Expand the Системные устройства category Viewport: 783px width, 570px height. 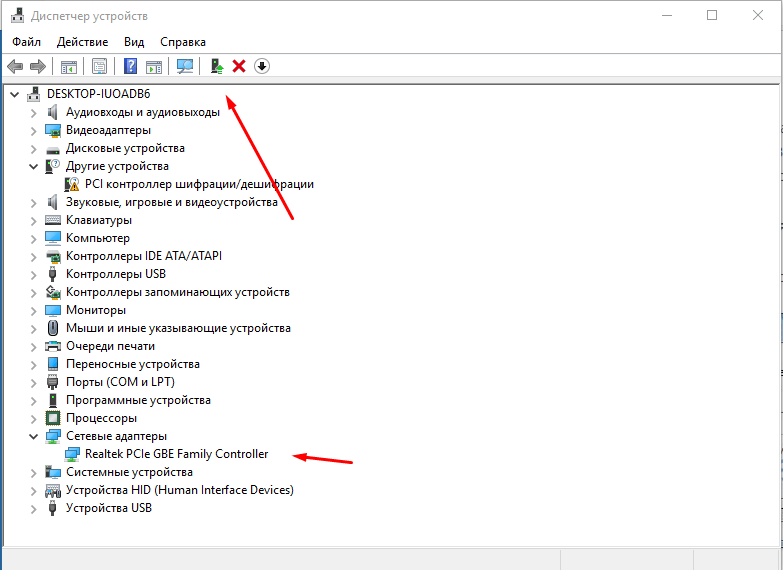click(33, 473)
